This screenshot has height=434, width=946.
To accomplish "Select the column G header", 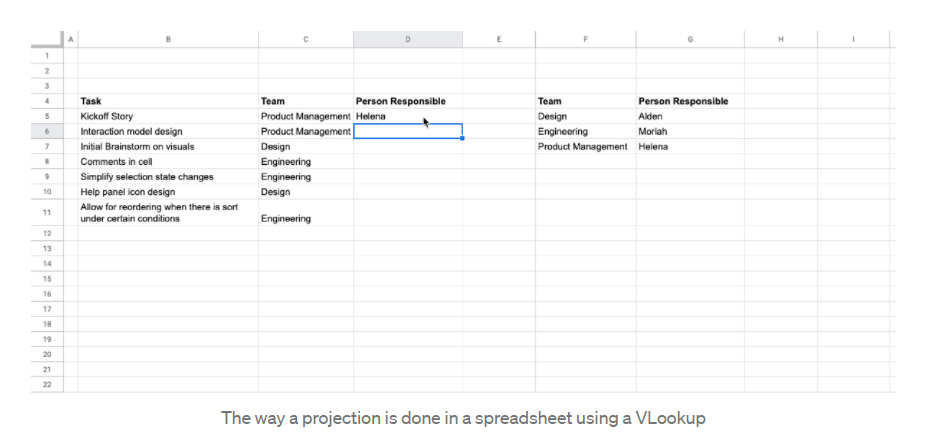I will [x=690, y=39].
